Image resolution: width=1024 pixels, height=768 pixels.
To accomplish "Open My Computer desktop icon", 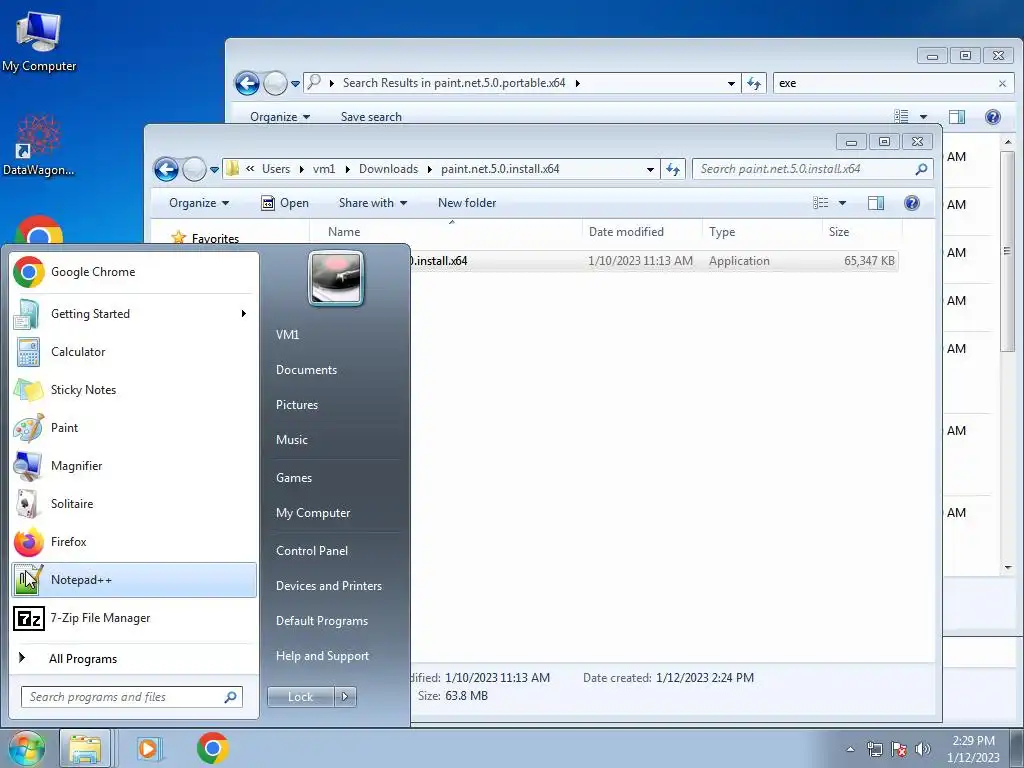I will click(39, 40).
